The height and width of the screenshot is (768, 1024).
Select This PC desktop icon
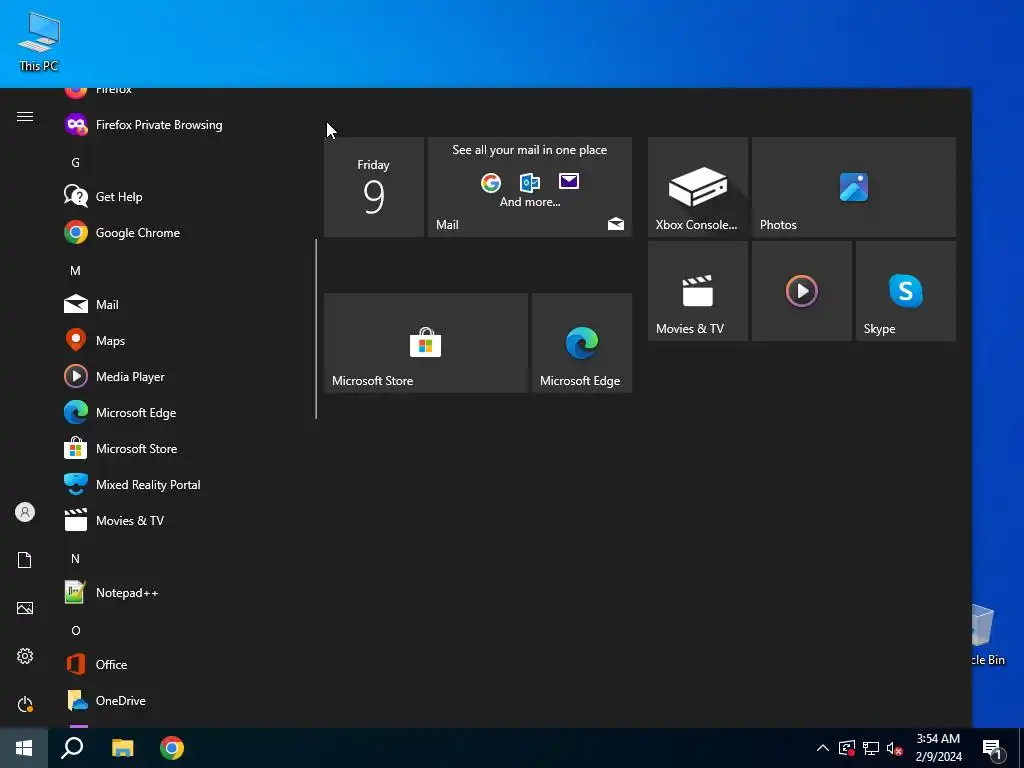(39, 41)
